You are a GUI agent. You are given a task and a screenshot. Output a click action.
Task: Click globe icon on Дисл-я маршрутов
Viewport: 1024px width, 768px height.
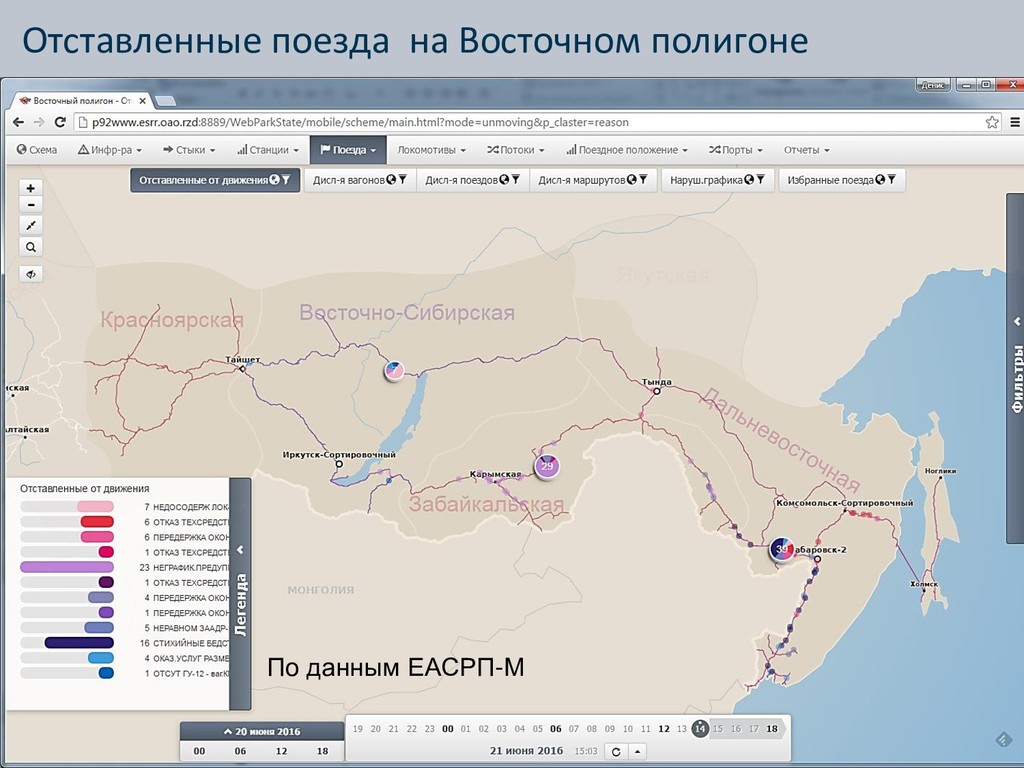(x=632, y=180)
